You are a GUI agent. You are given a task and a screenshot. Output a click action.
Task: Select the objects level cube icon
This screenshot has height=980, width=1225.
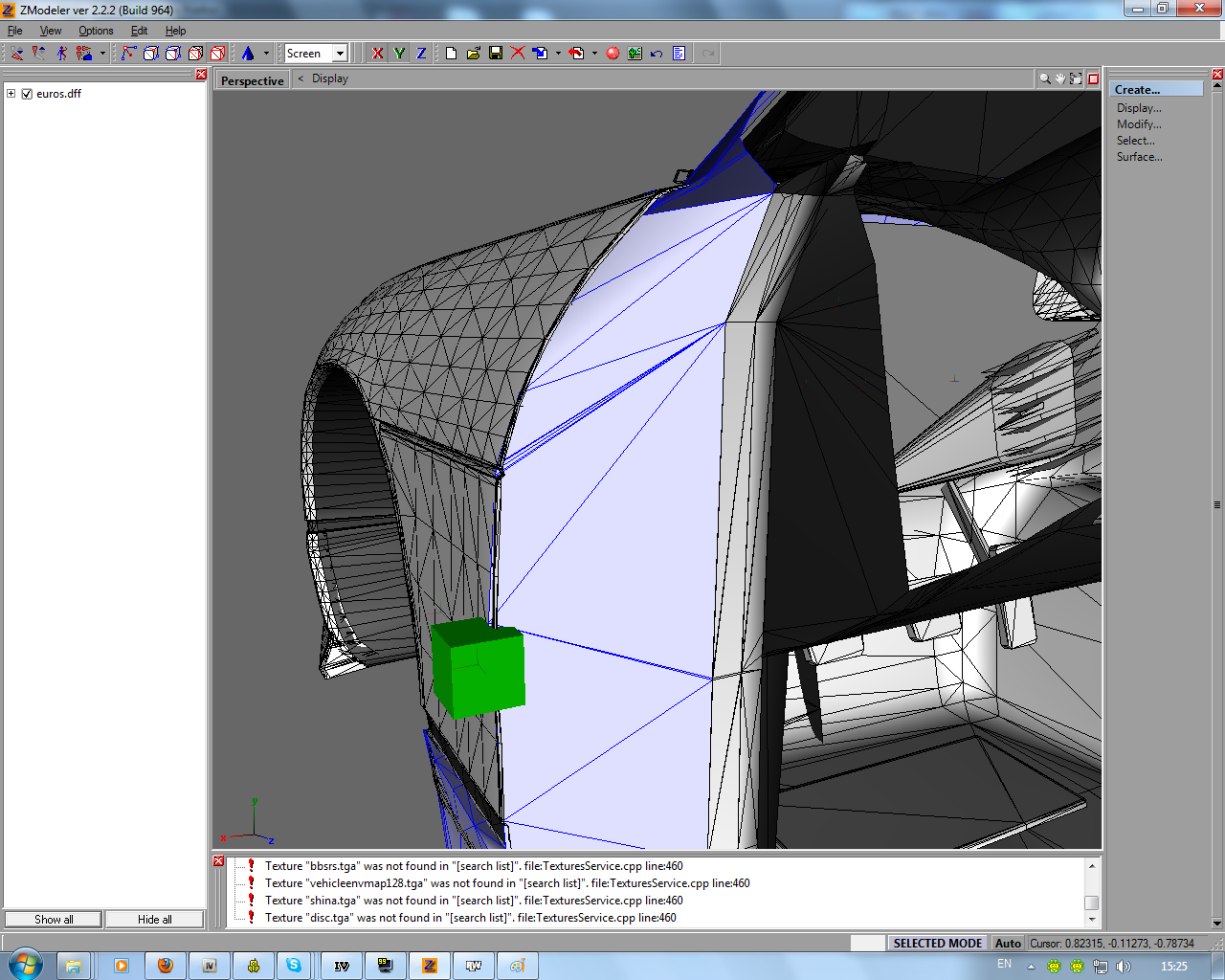pyautogui.click(x=195, y=54)
